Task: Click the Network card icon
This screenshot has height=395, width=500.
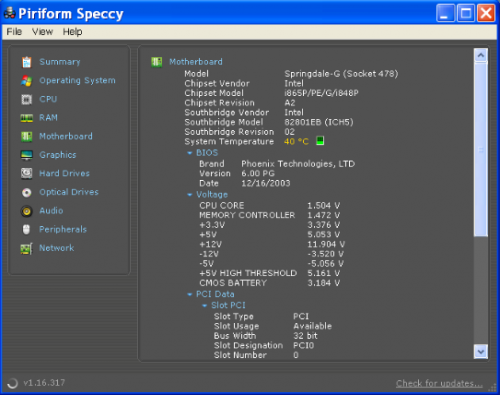Action: 27,249
